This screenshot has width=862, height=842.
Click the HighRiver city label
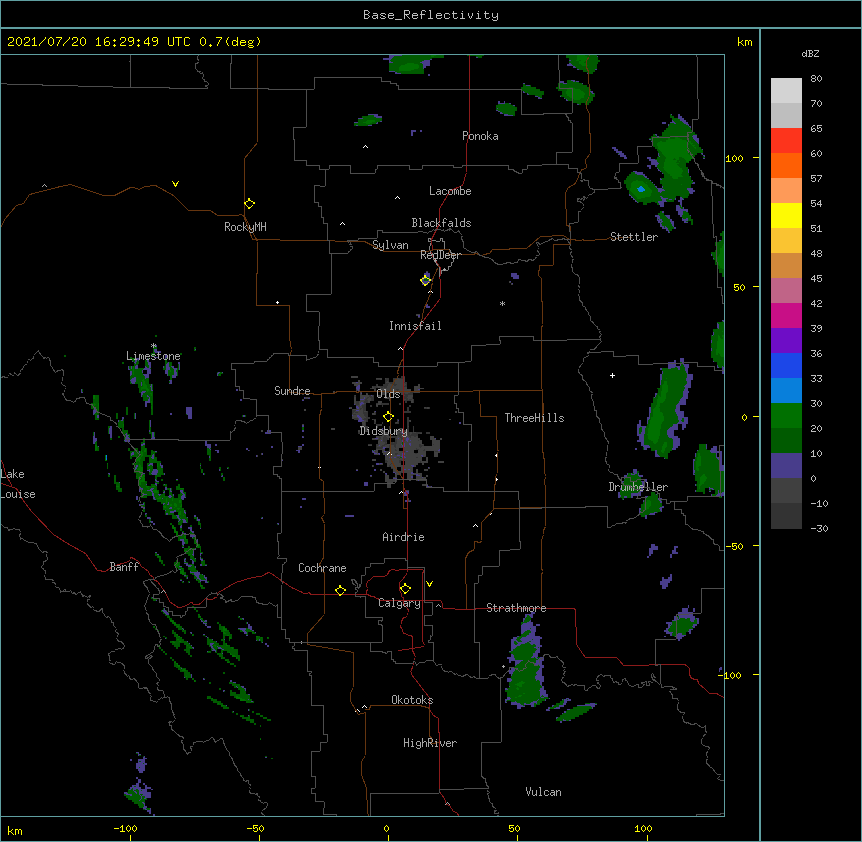pyautogui.click(x=430, y=743)
